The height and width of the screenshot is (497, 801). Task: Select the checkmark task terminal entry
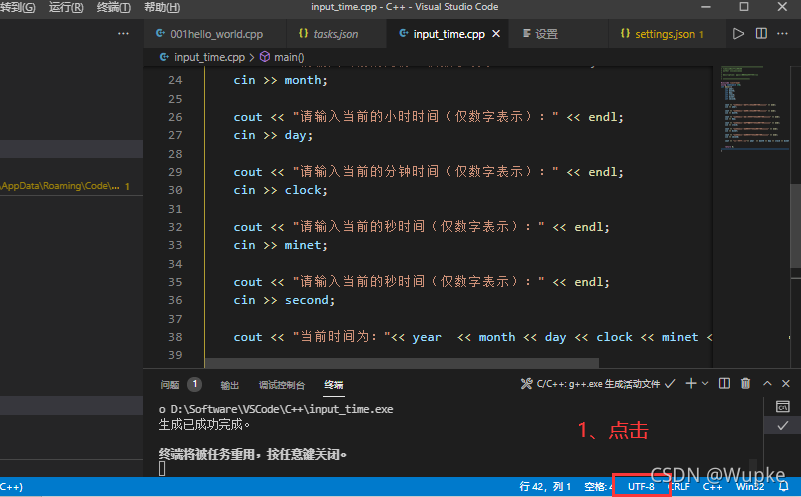783,425
